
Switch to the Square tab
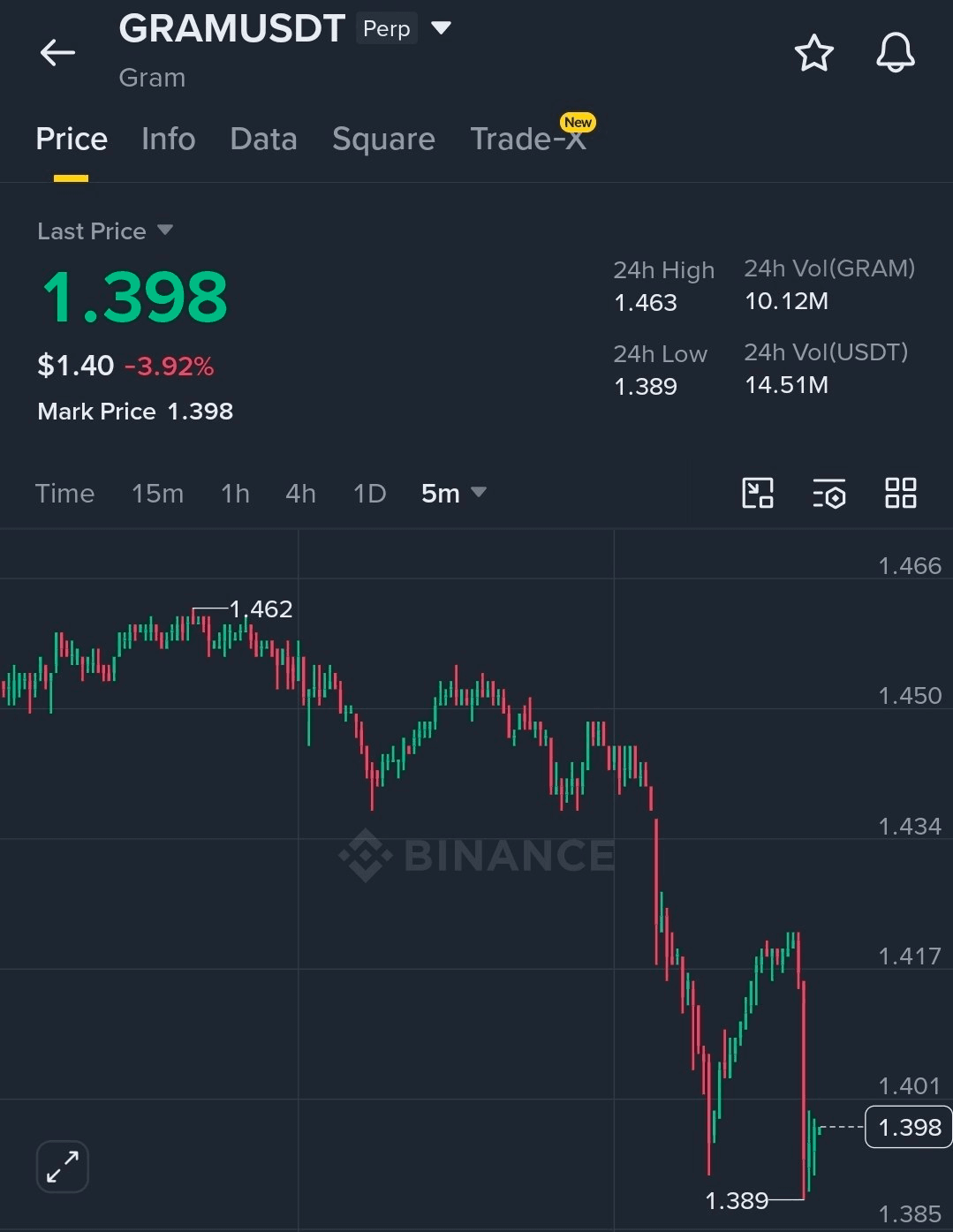pyautogui.click(x=383, y=140)
